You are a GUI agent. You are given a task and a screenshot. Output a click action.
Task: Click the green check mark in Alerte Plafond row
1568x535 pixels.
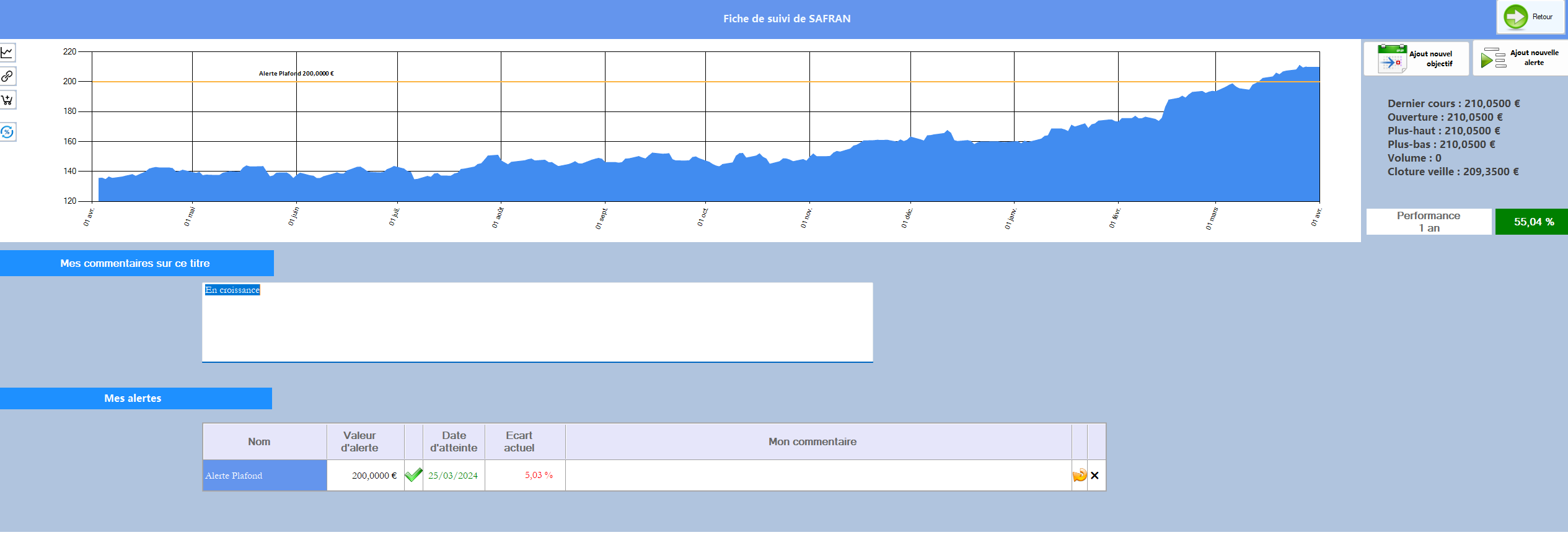click(413, 476)
